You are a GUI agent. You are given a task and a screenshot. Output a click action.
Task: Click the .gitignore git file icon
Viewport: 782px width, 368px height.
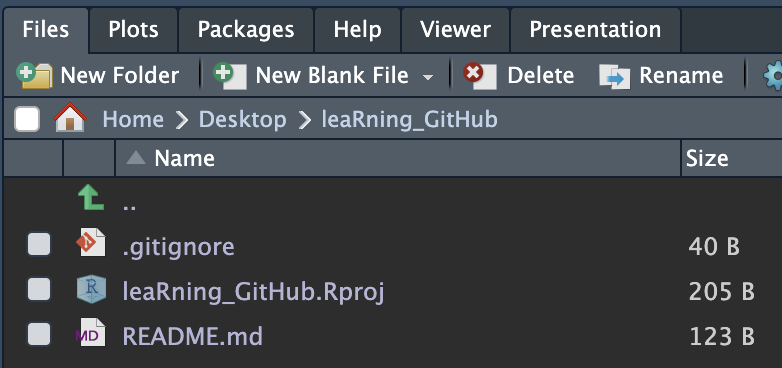point(91,242)
